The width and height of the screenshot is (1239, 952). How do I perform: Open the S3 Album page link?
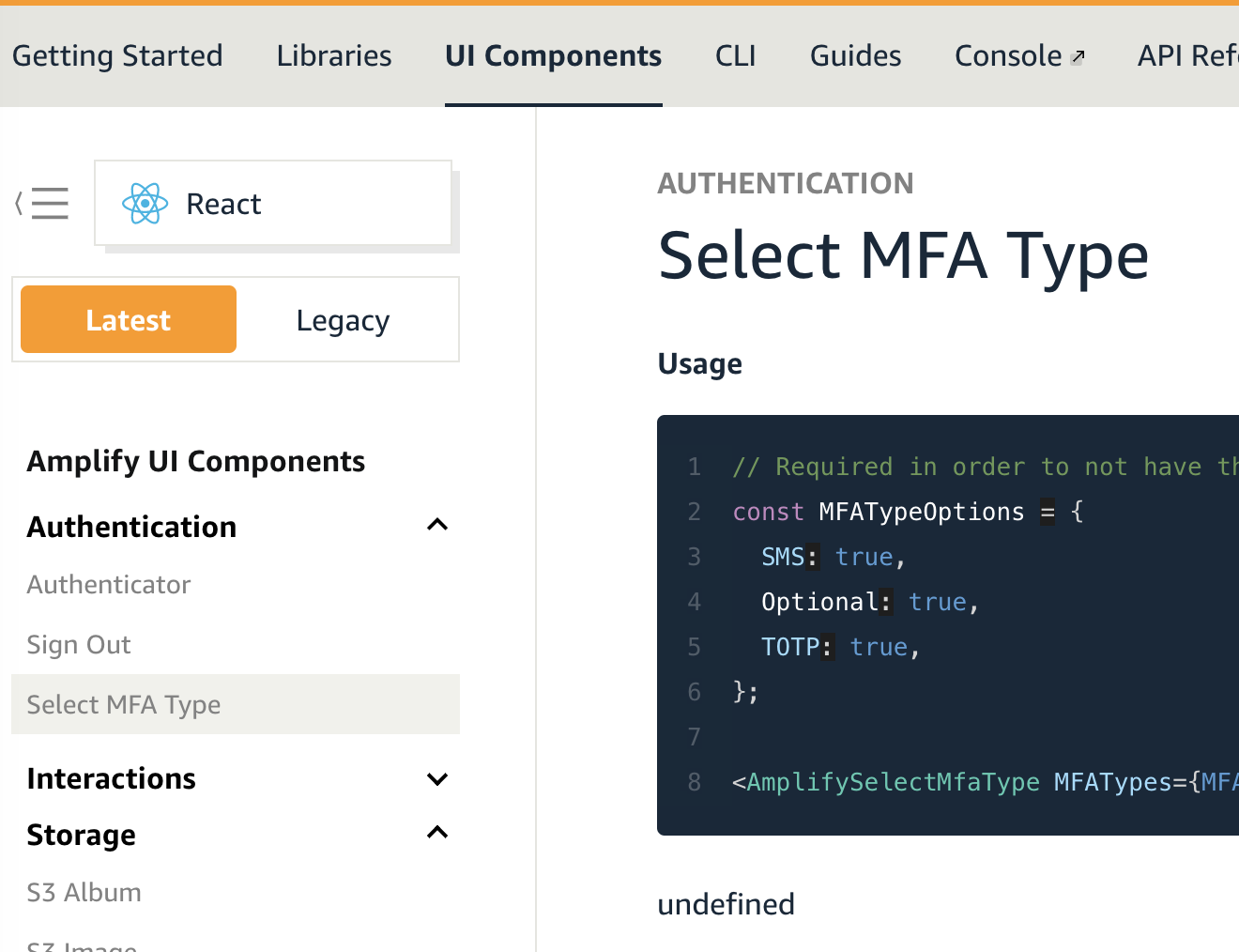[84, 893]
